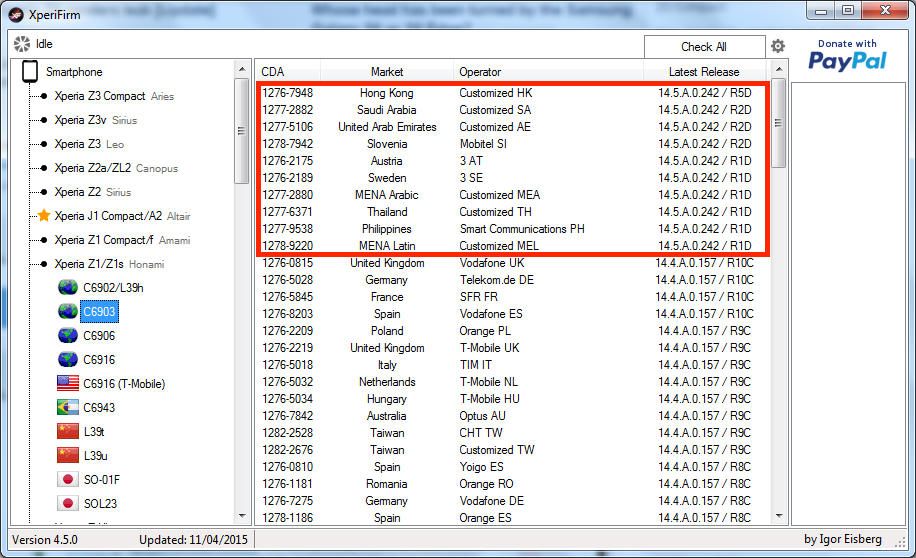
Task: Click the star icon beside Xperia J1 Compact/A2
Action: tap(44, 216)
